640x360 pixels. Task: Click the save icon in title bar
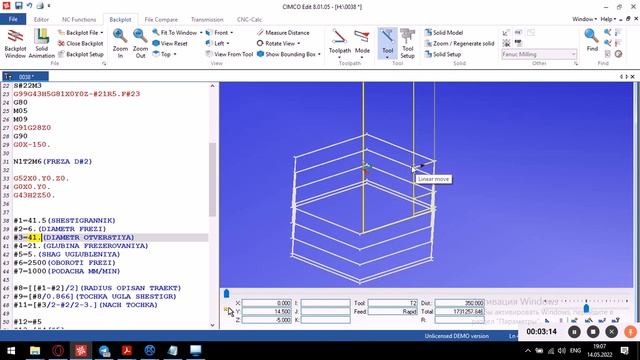(18, 6)
